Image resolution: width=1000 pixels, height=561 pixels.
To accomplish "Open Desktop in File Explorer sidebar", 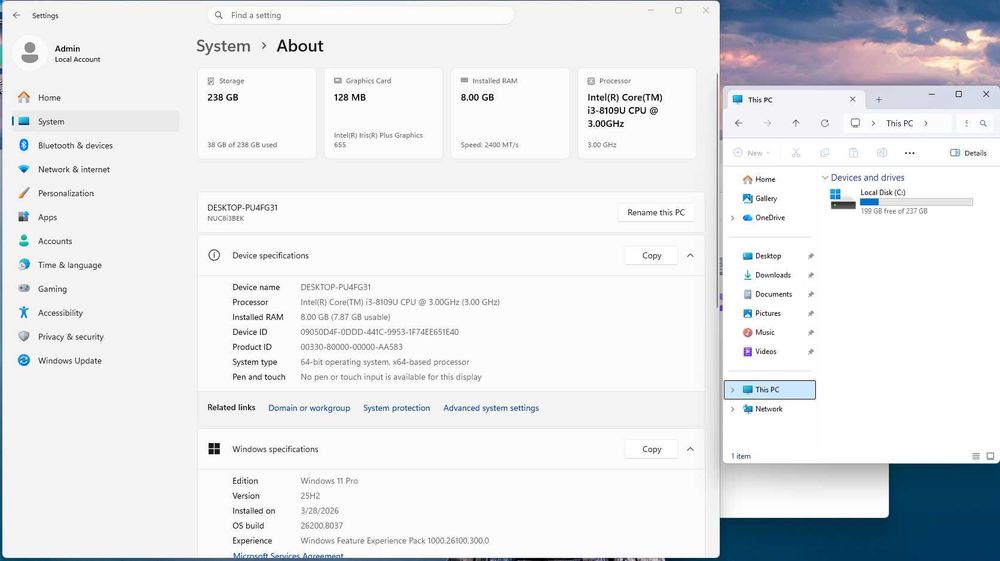I will pos(768,256).
